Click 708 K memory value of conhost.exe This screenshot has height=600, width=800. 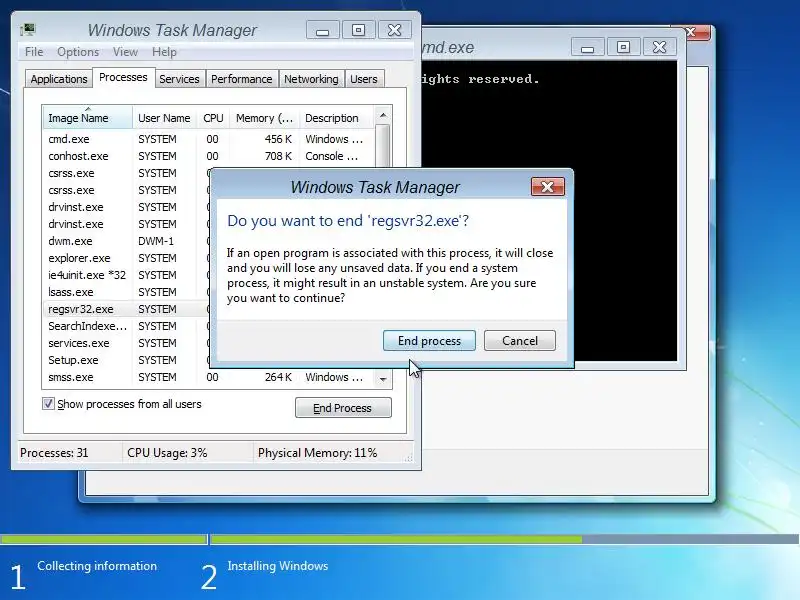(x=278, y=156)
